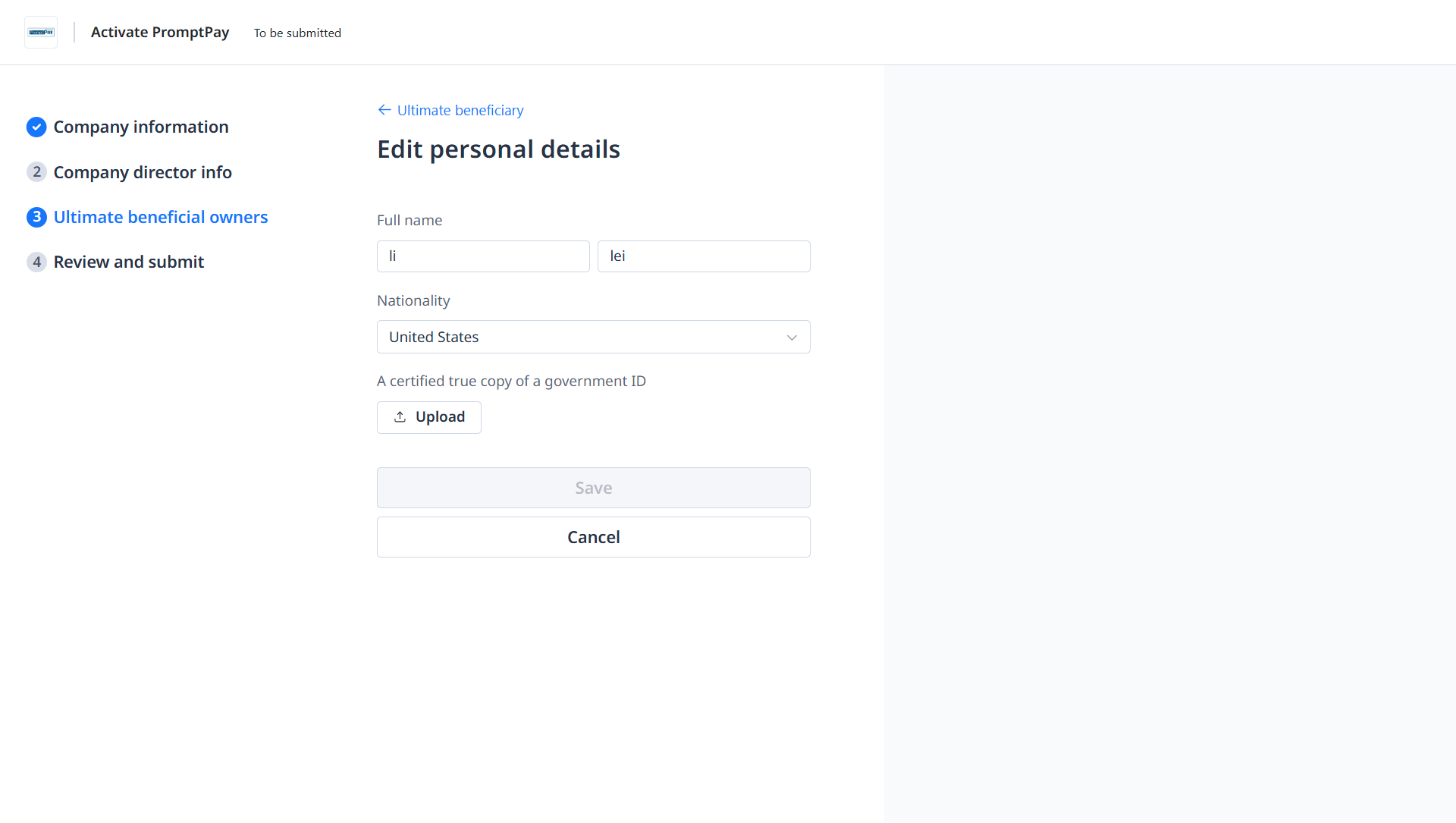Focus the first name field containing "li"

point(483,256)
